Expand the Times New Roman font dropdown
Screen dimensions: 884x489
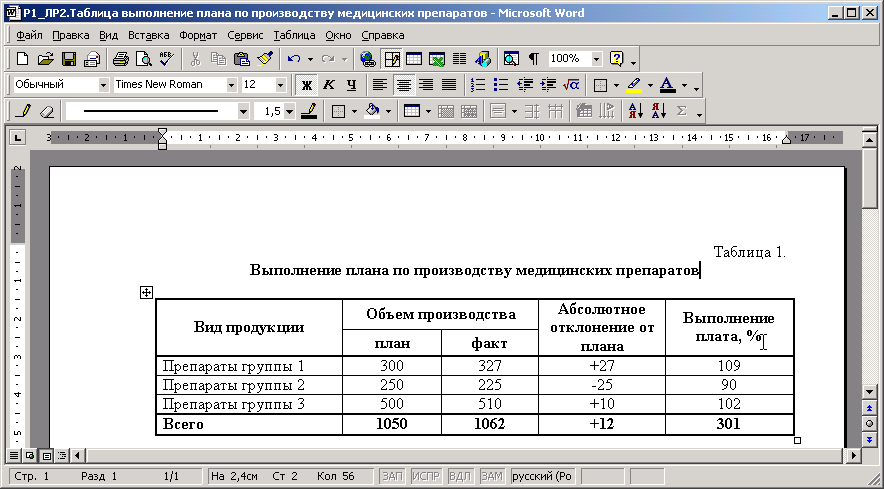pyautogui.click(x=232, y=85)
